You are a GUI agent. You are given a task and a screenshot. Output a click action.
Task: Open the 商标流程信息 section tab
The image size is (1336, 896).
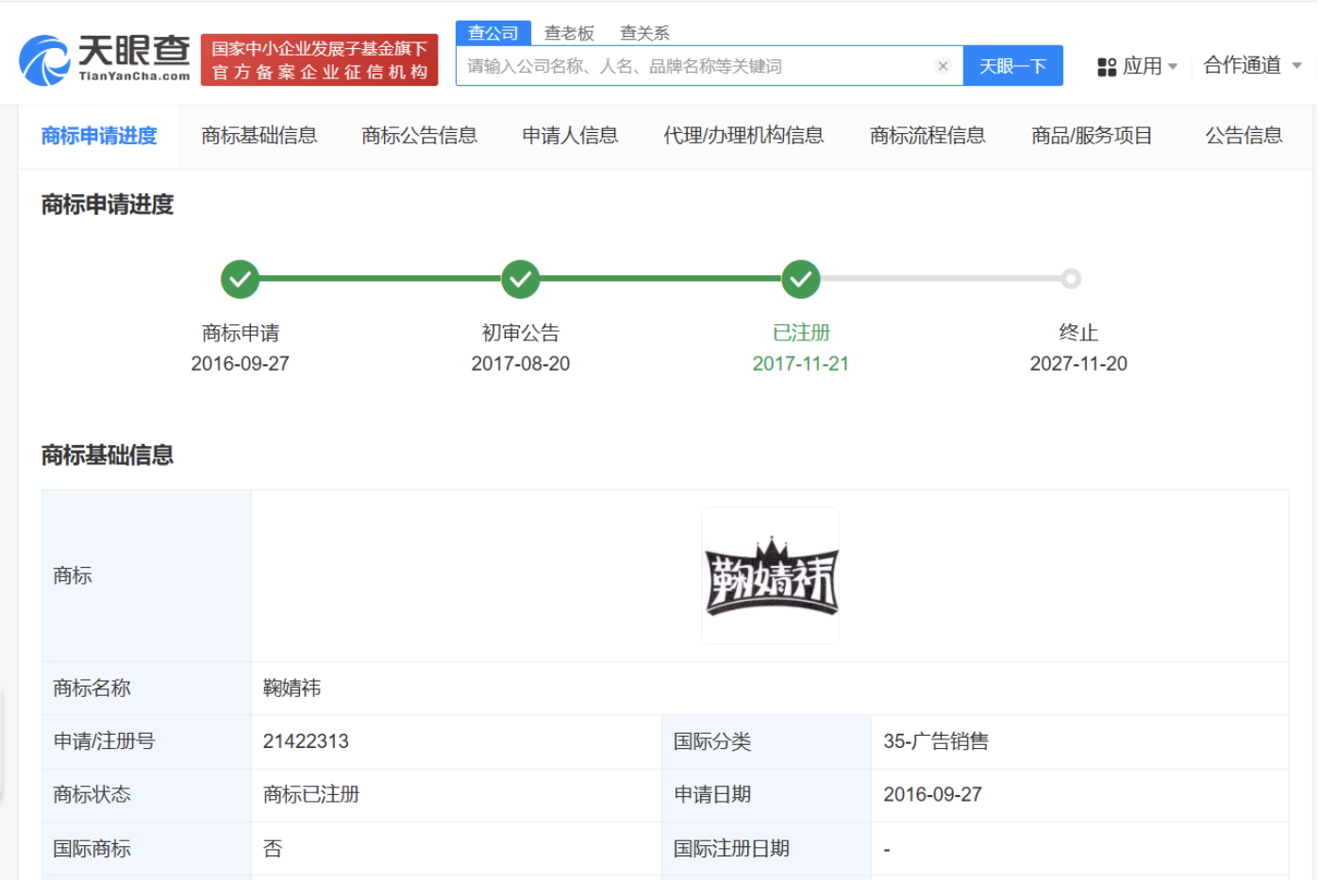coord(927,136)
